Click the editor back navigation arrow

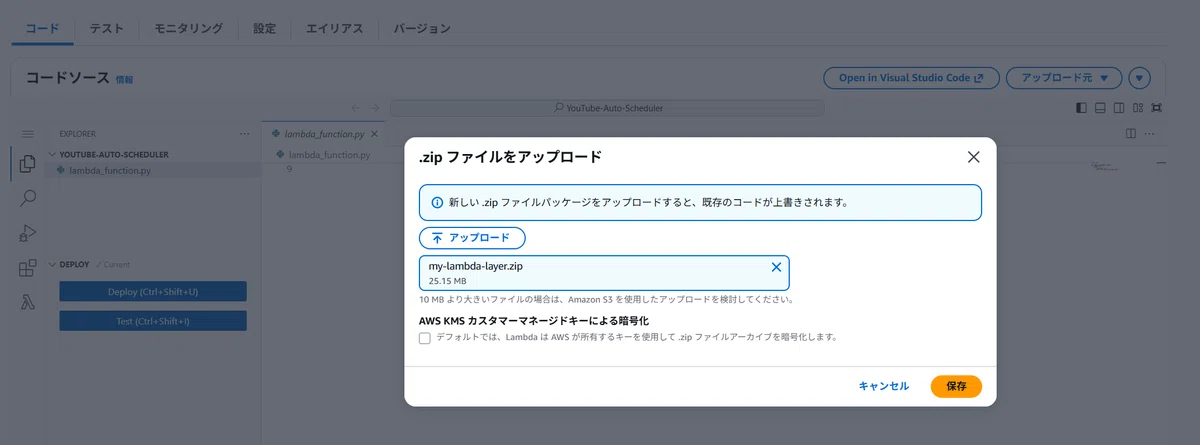click(x=355, y=108)
